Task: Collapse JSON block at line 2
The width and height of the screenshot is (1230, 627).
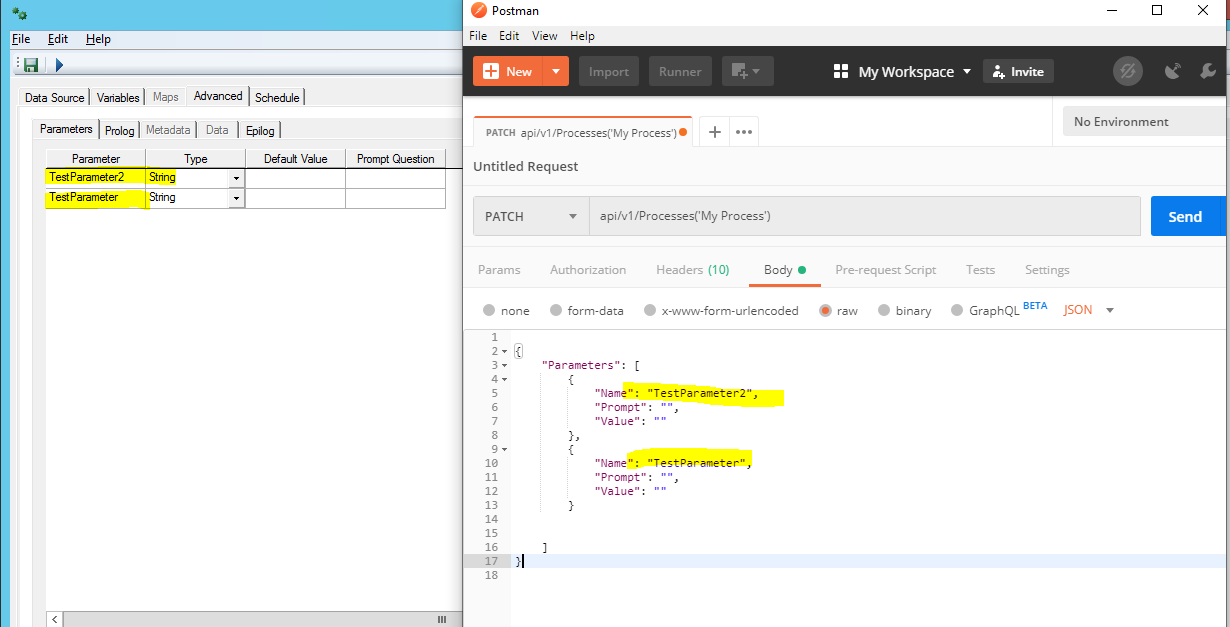Action: pos(504,351)
